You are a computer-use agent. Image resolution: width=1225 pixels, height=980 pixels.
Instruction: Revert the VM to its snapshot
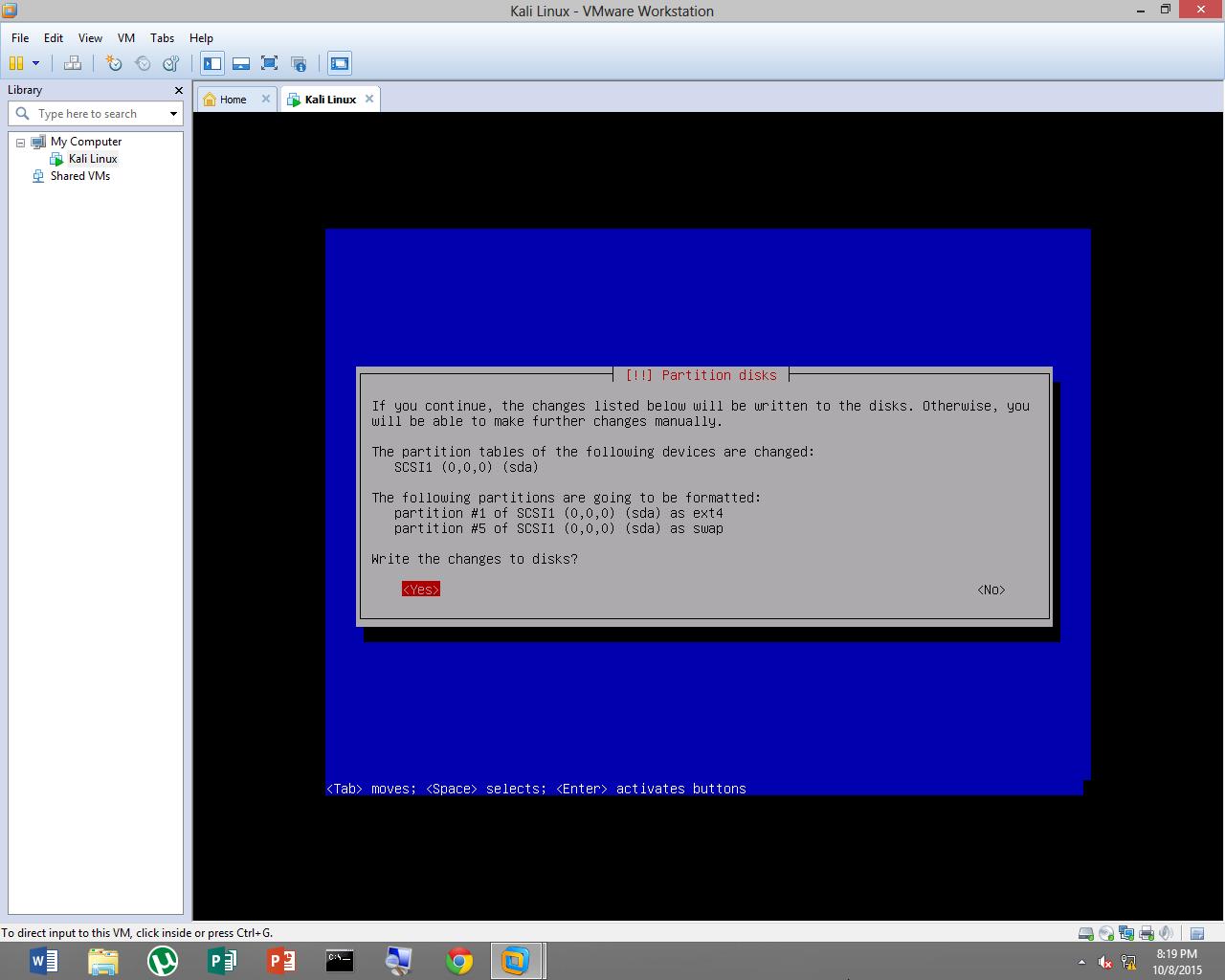[x=143, y=63]
